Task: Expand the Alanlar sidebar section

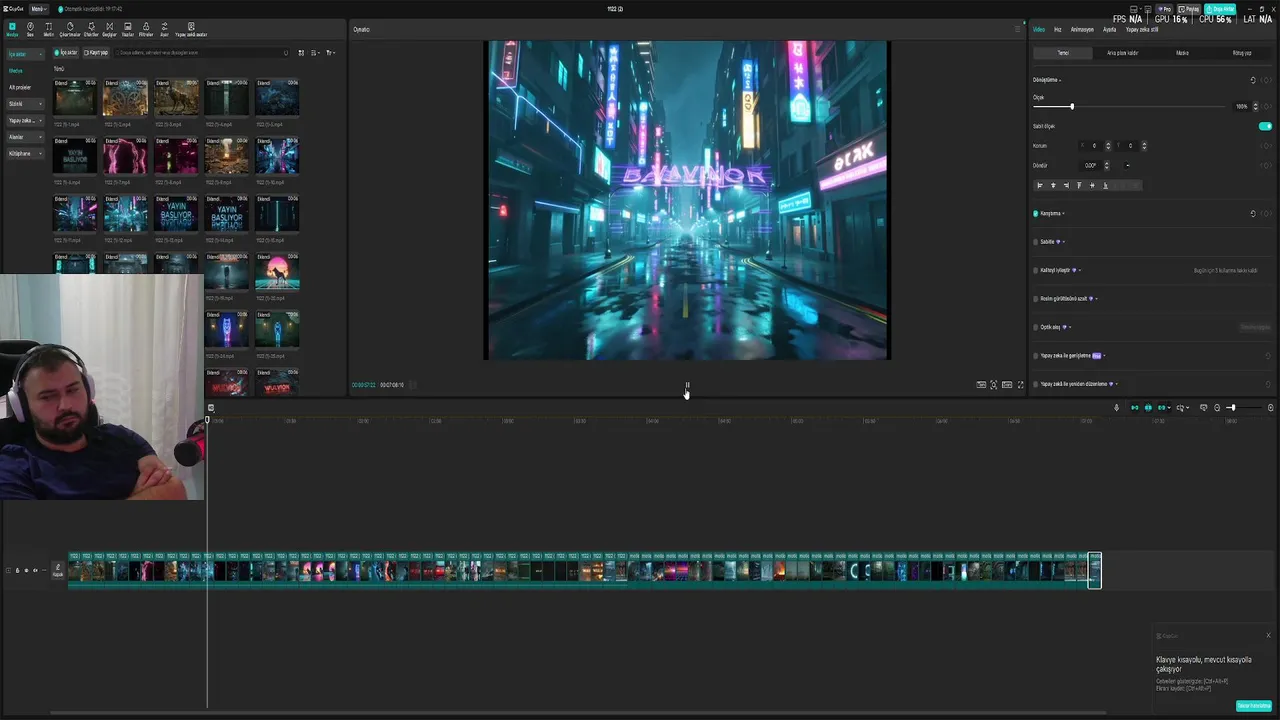Action: pyautogui.click(x=24, y=137)
